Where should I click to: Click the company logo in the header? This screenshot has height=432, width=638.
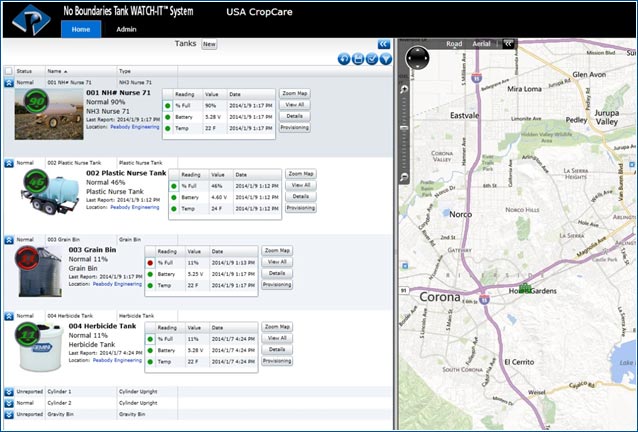(x=31, y=20)
